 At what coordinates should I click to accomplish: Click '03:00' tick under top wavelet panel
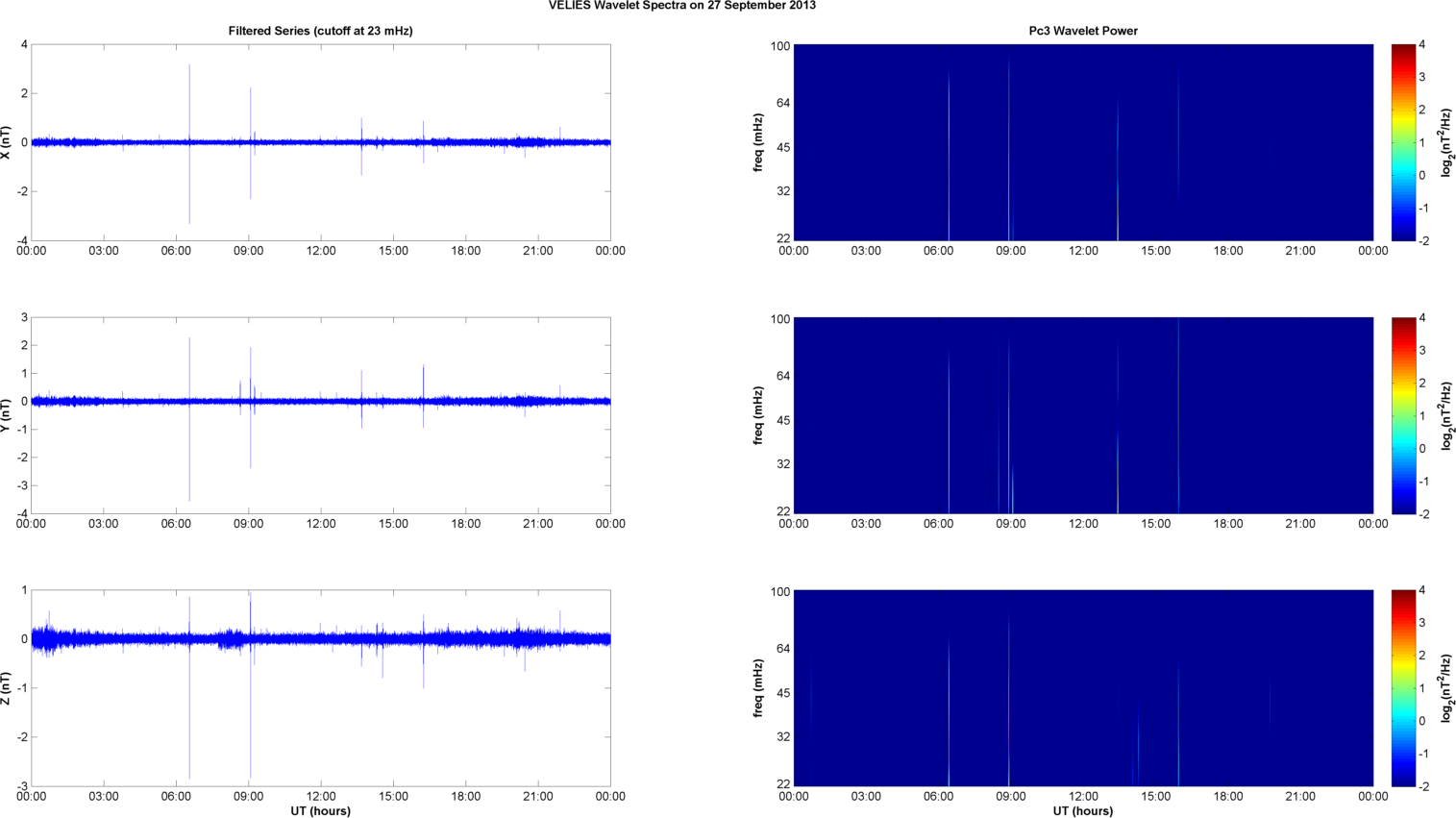click(866, 251)
